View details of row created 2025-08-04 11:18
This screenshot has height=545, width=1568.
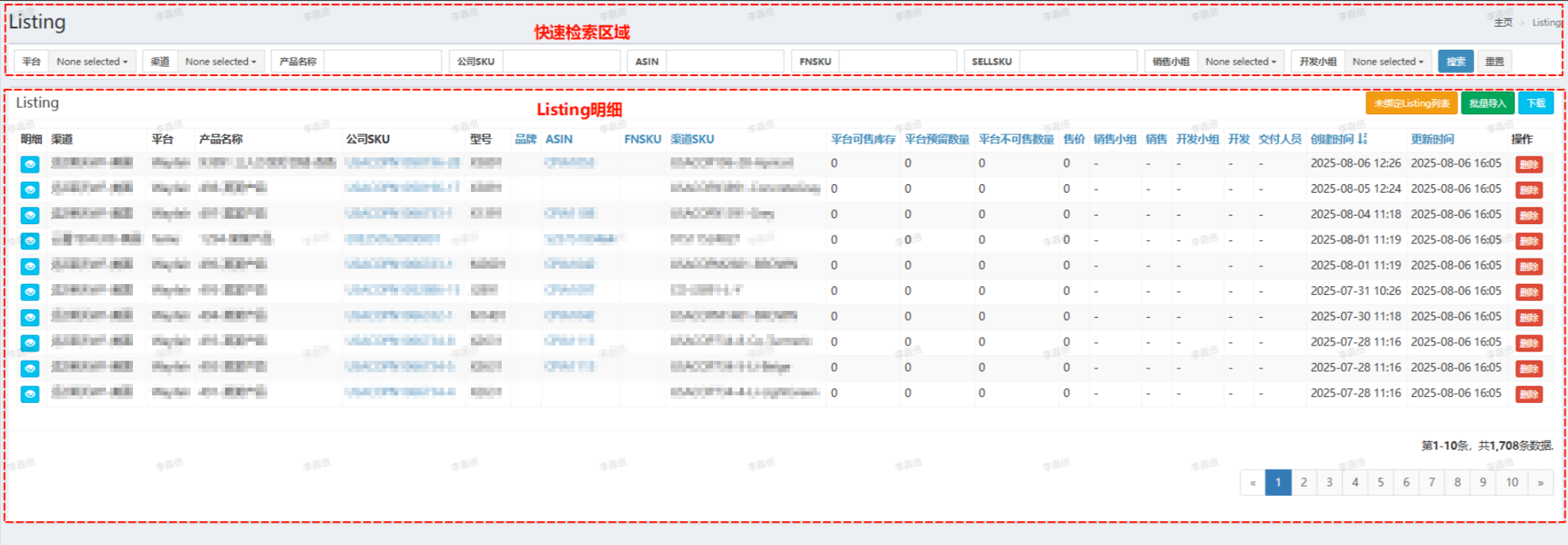click(30, 215)
